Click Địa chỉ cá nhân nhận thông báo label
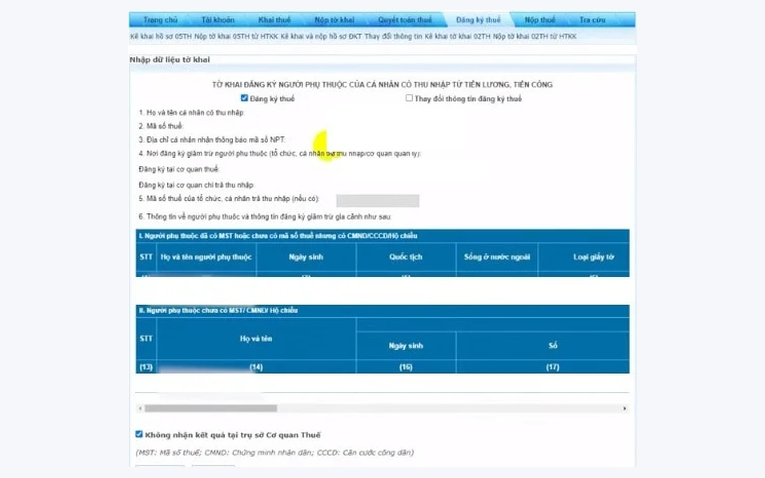This screenshot has width=765, height=478. point(212,140)
